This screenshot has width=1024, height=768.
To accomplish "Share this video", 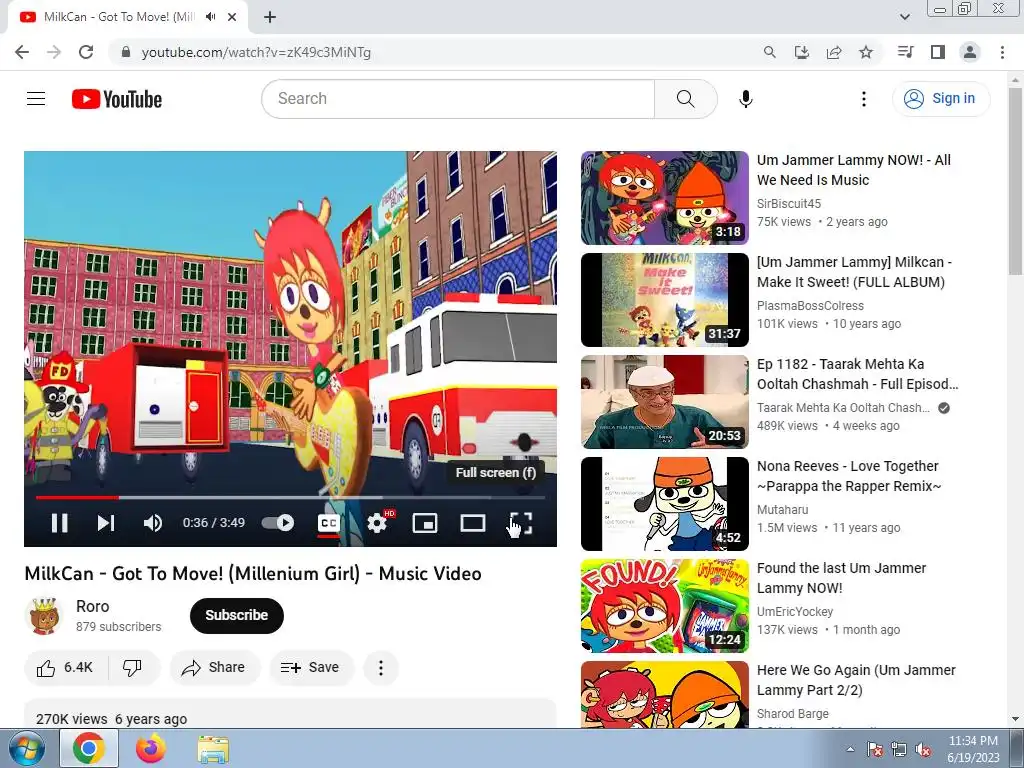I will pos(214,667).
